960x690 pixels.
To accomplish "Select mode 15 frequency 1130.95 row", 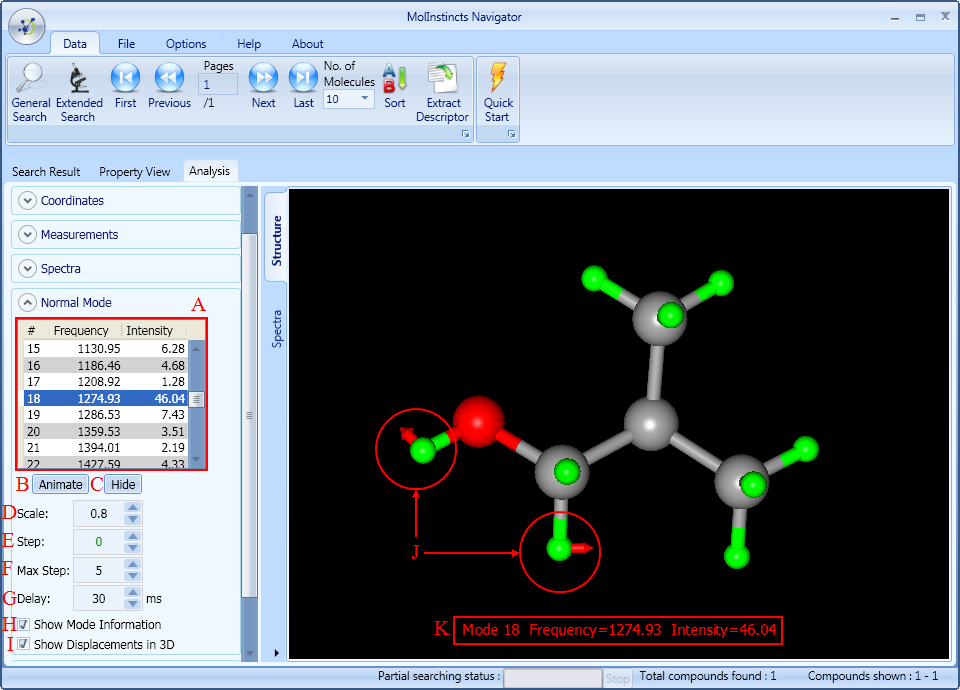I will (105, 348).
